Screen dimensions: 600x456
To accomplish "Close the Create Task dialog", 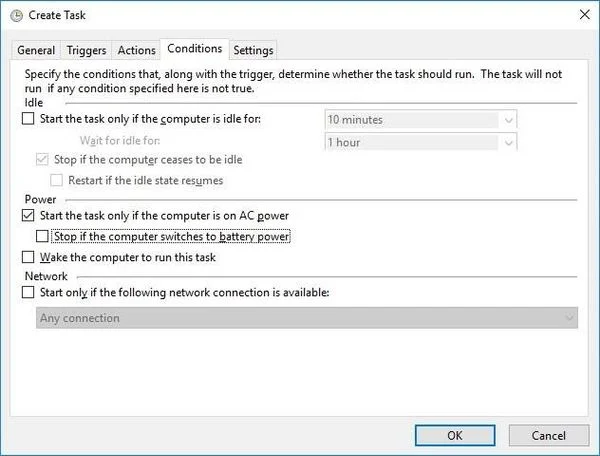I will 582,15.
